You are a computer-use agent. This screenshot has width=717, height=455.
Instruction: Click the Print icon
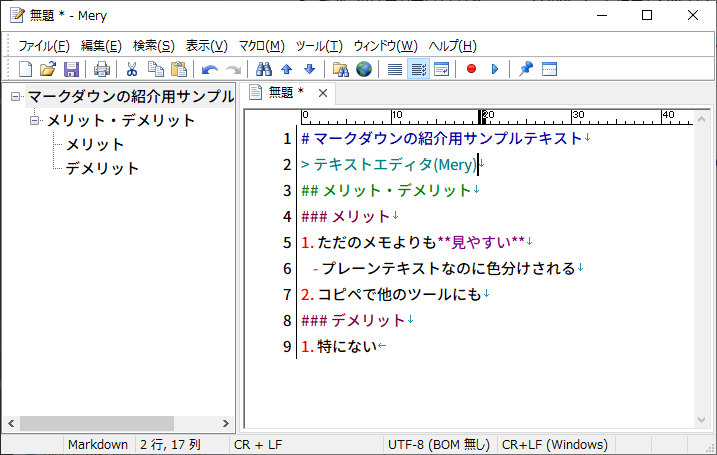point(101,69)
